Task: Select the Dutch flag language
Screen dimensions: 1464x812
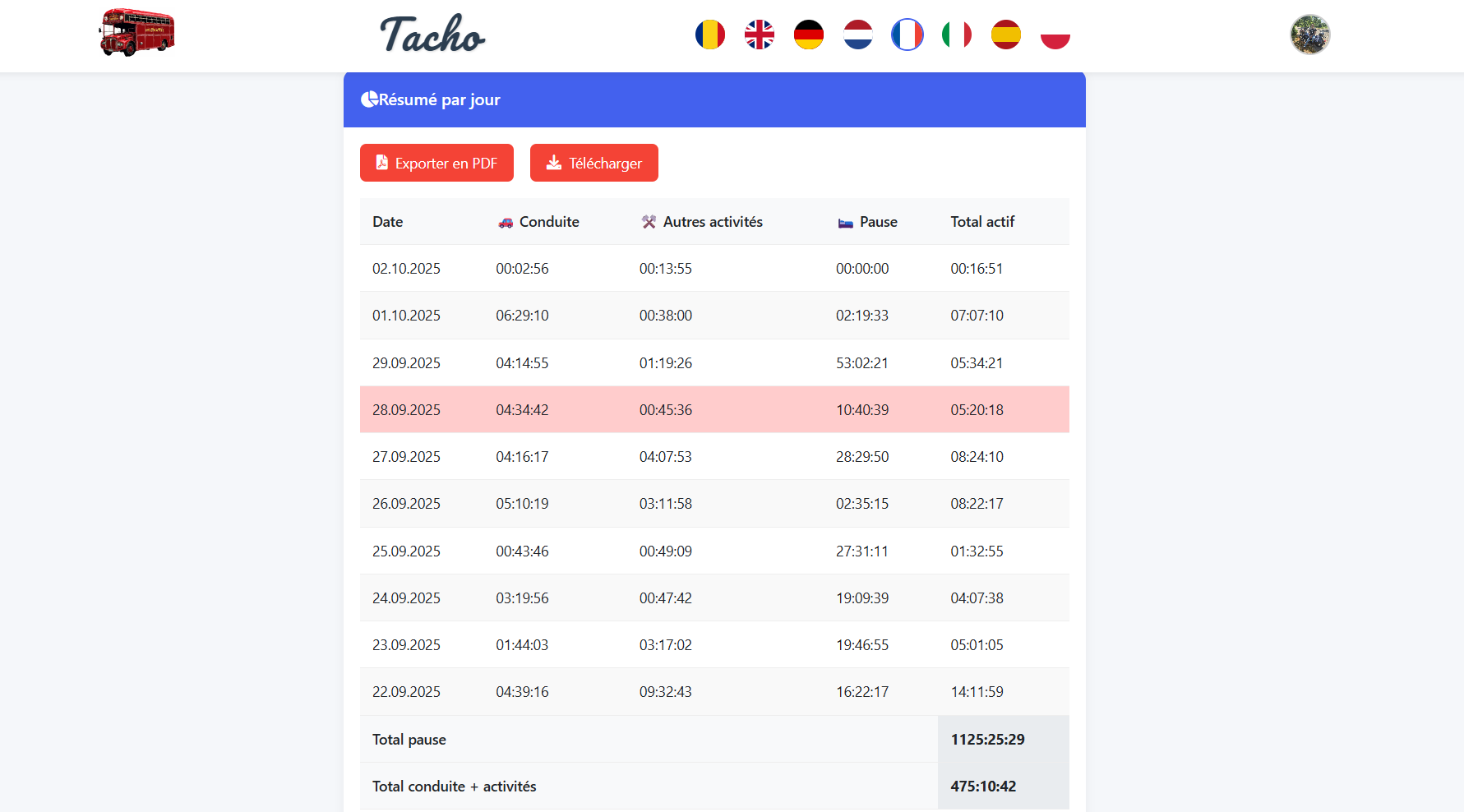Action: coord(857,35)
